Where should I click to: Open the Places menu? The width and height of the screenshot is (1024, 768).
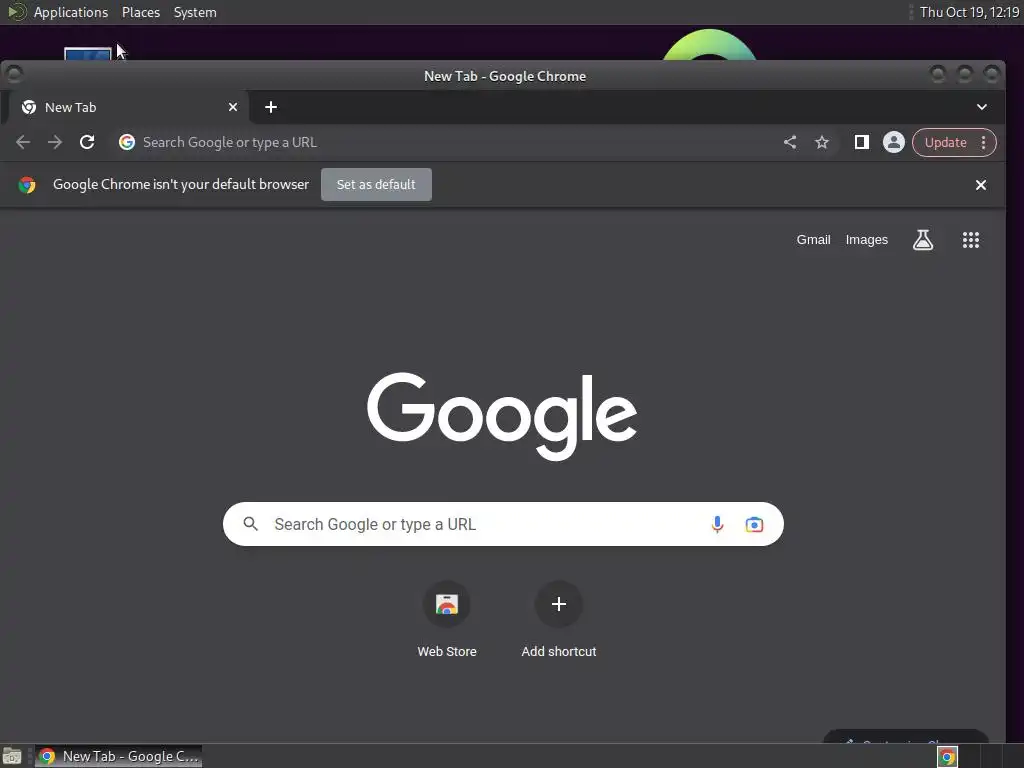pyautogui.click(x=140, y=12)
